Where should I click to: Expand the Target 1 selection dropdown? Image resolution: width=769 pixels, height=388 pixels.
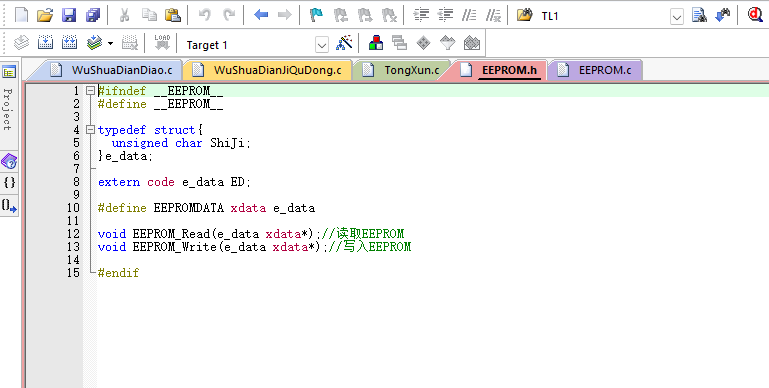322,45
